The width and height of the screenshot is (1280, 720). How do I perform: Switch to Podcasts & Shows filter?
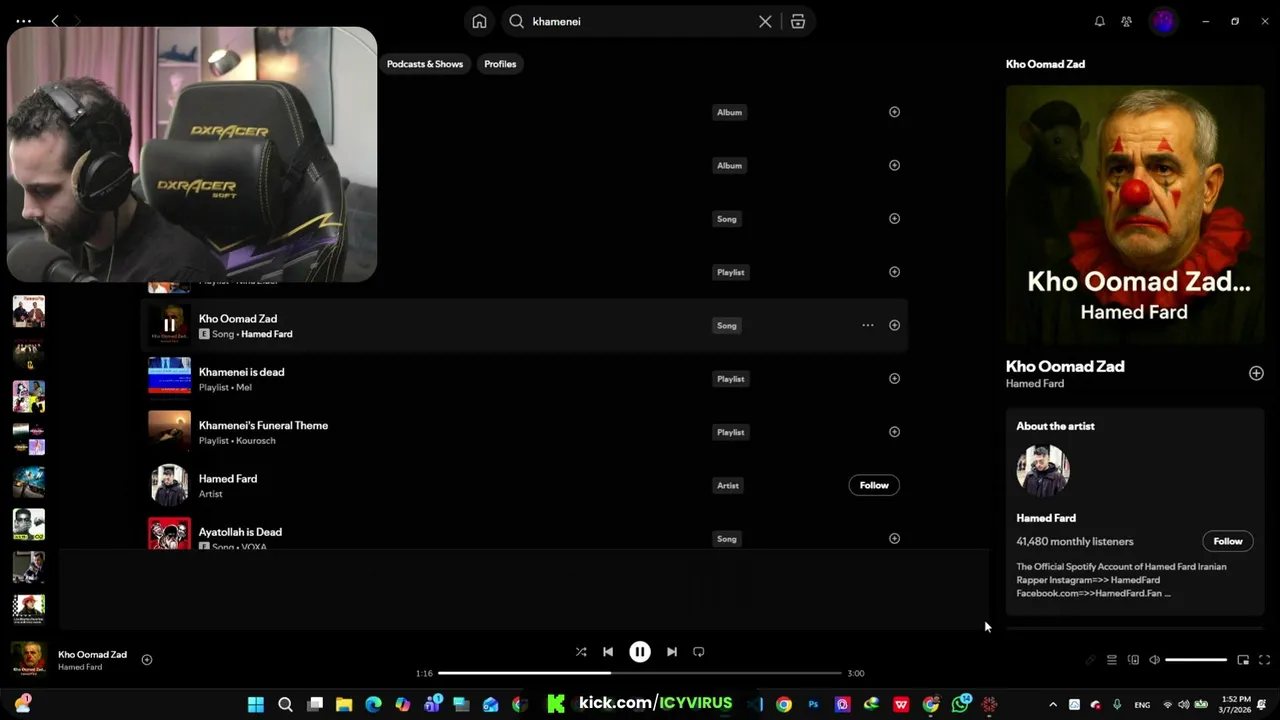coord(425,64)
